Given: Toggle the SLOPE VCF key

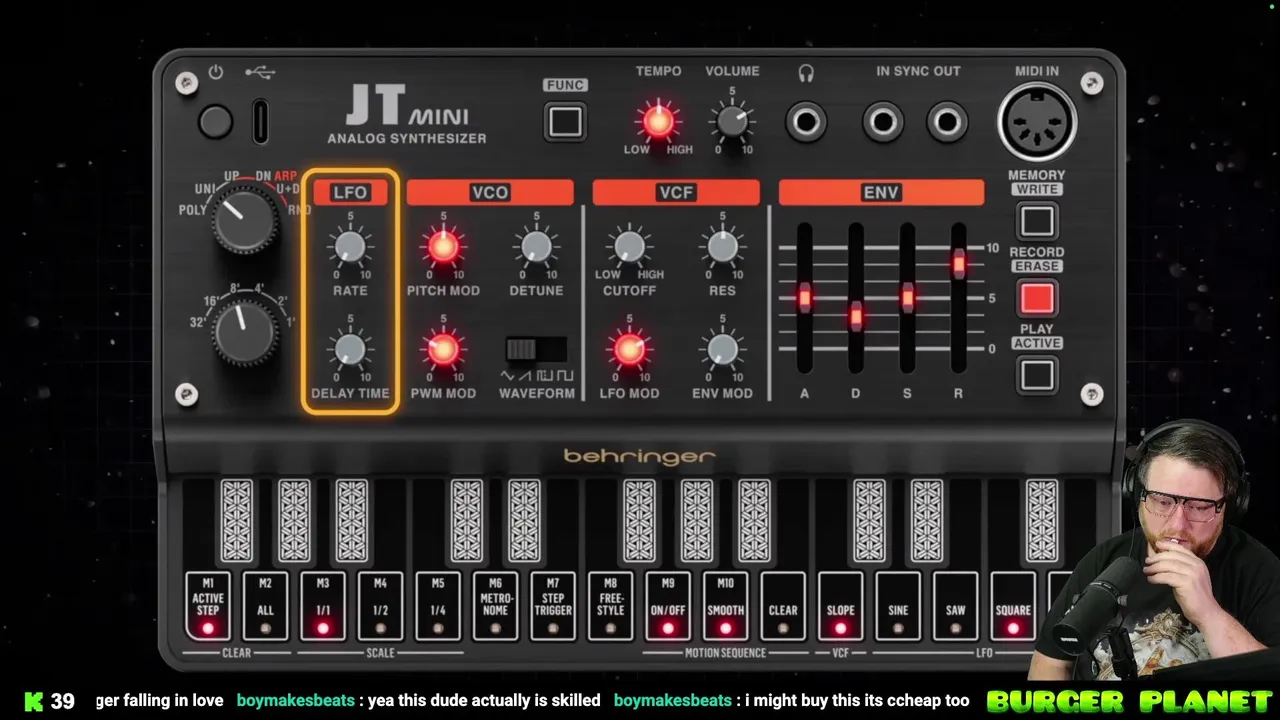Looking at the screenshot, I should [840, 606].
